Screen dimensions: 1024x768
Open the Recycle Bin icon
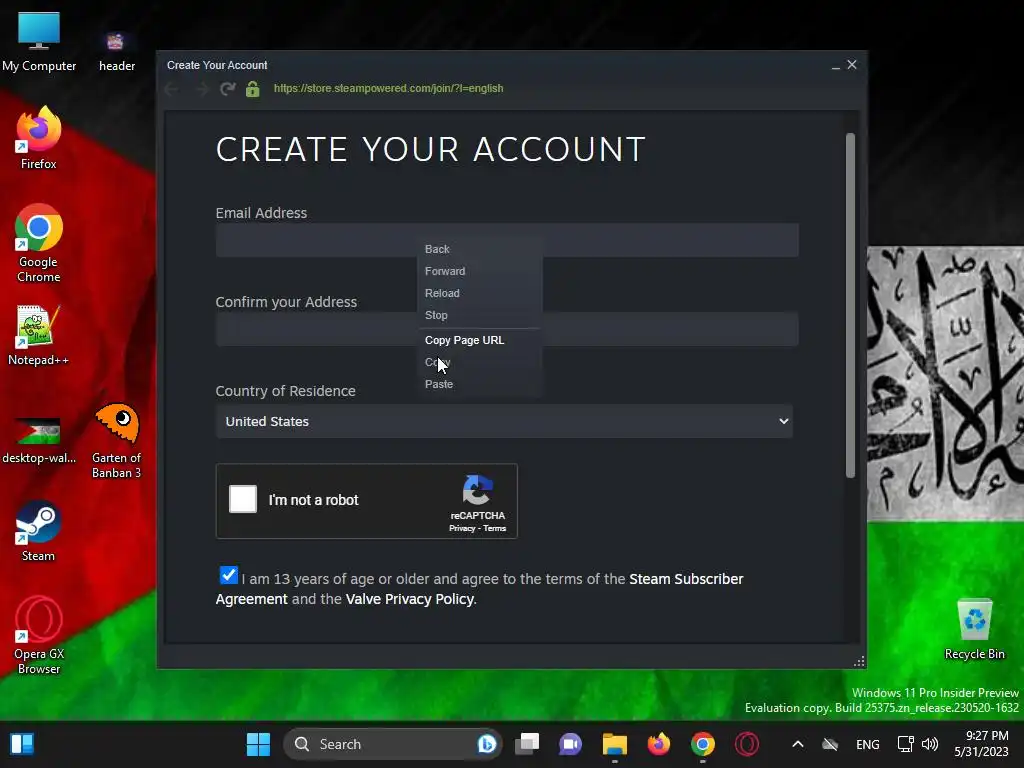click(x=974, y=628)
